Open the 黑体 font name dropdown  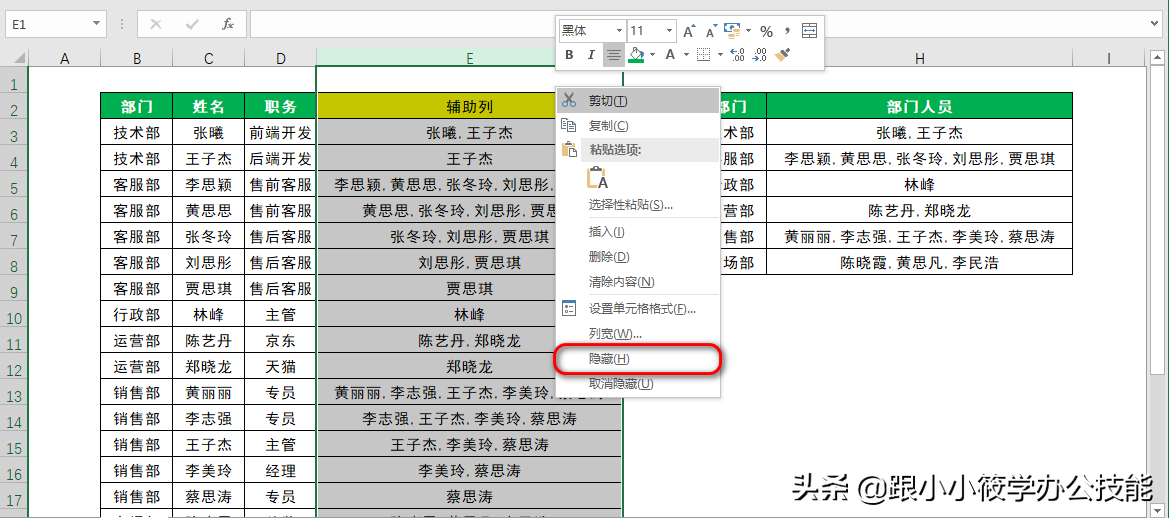pos(619,31)
